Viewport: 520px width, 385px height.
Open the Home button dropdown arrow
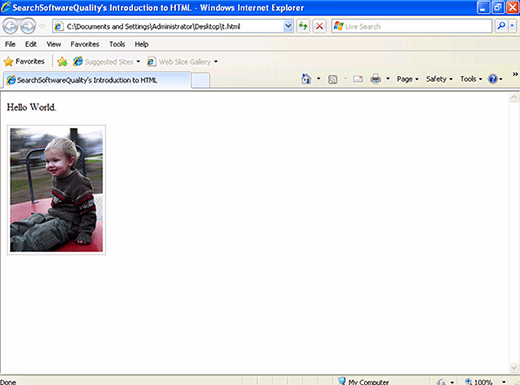(x=318, y=79)
